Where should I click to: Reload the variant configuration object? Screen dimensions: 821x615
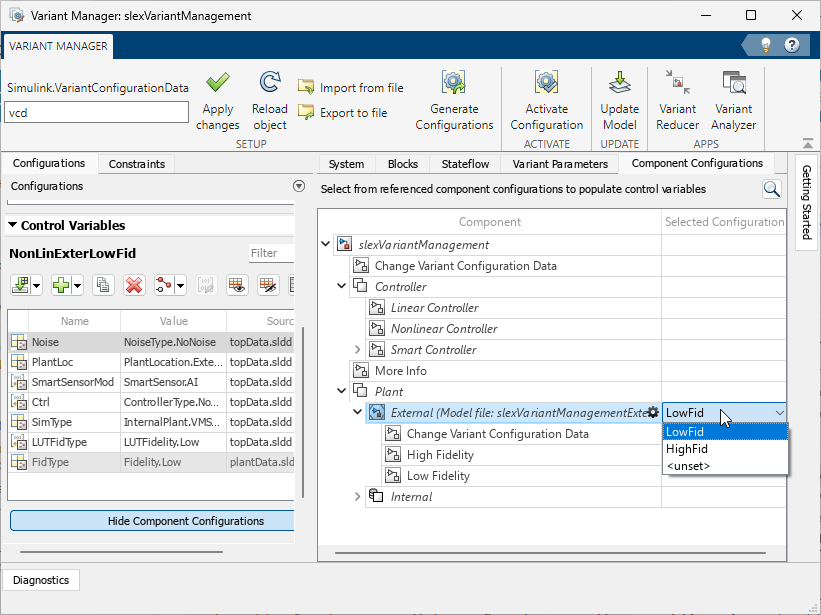point(269,84)
